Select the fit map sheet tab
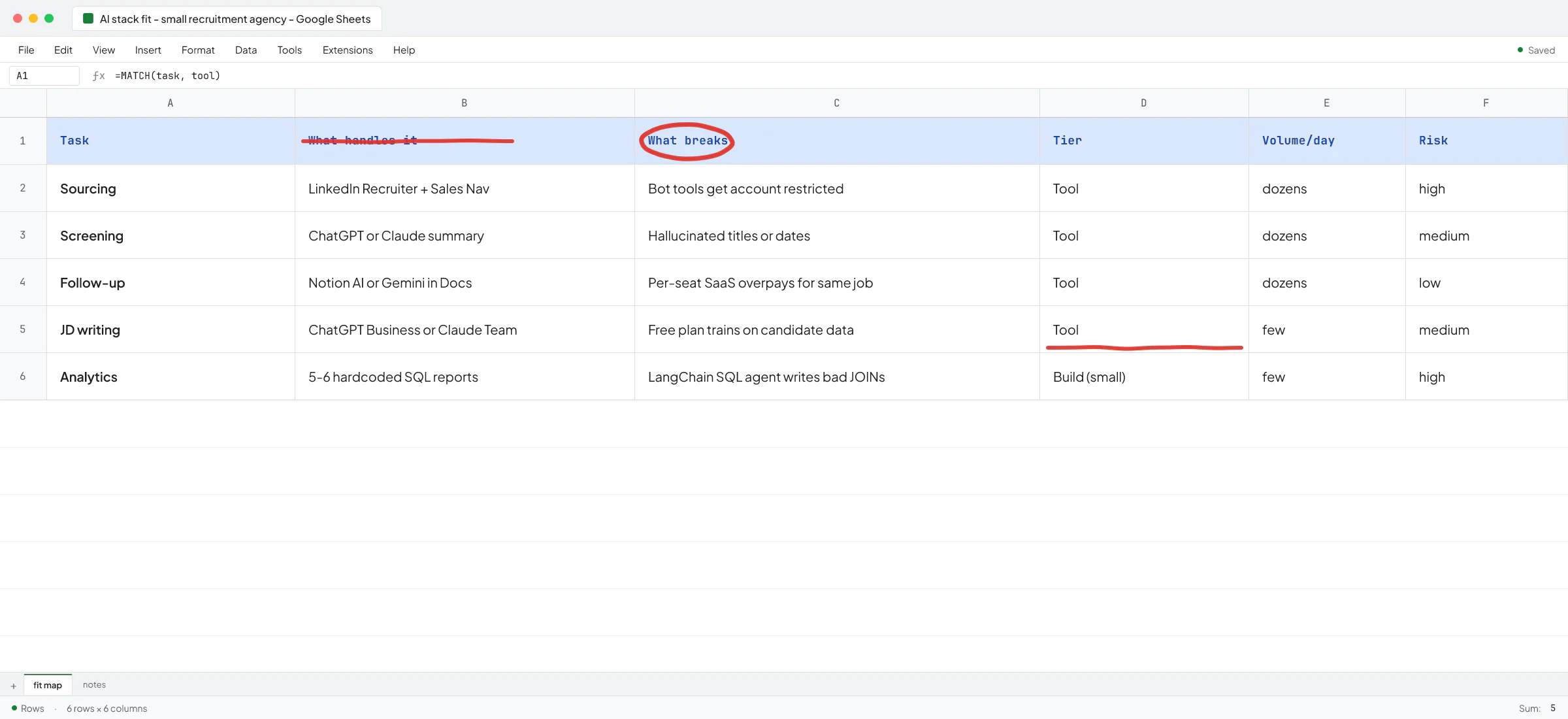 [48, 685]
